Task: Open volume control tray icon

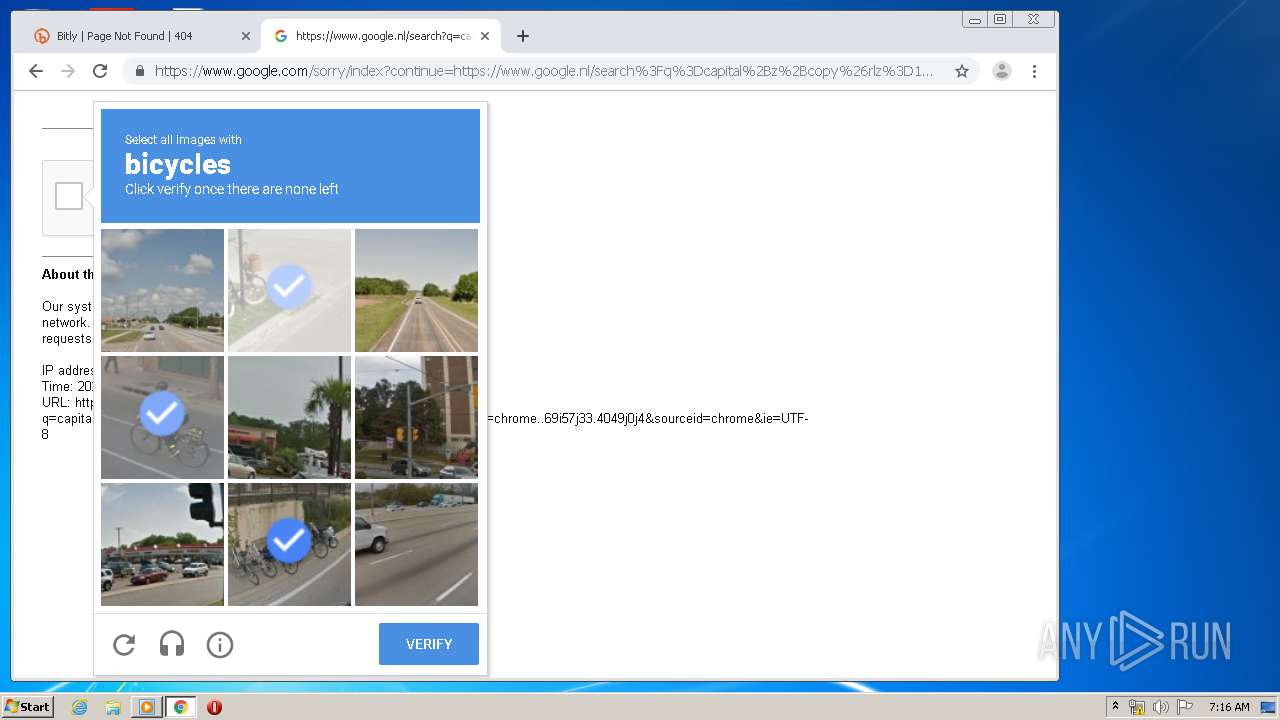Action: click(1160, 707)
